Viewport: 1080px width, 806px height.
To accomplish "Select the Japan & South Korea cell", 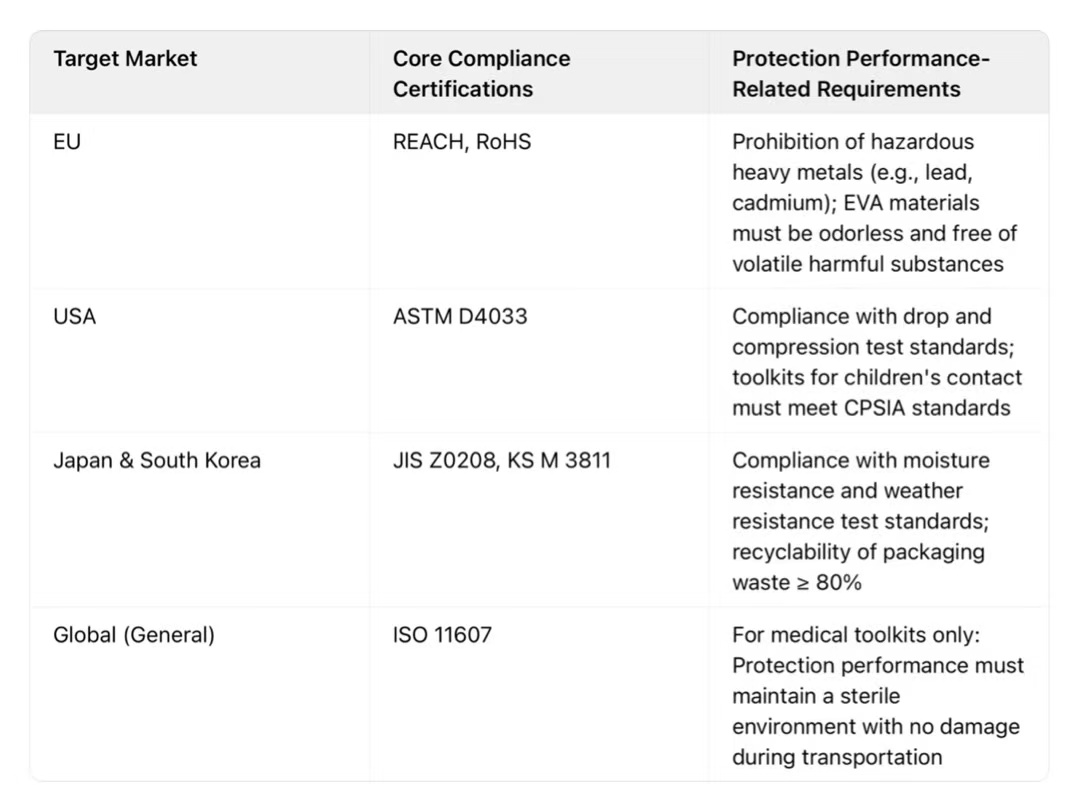I will coord(157,461).
